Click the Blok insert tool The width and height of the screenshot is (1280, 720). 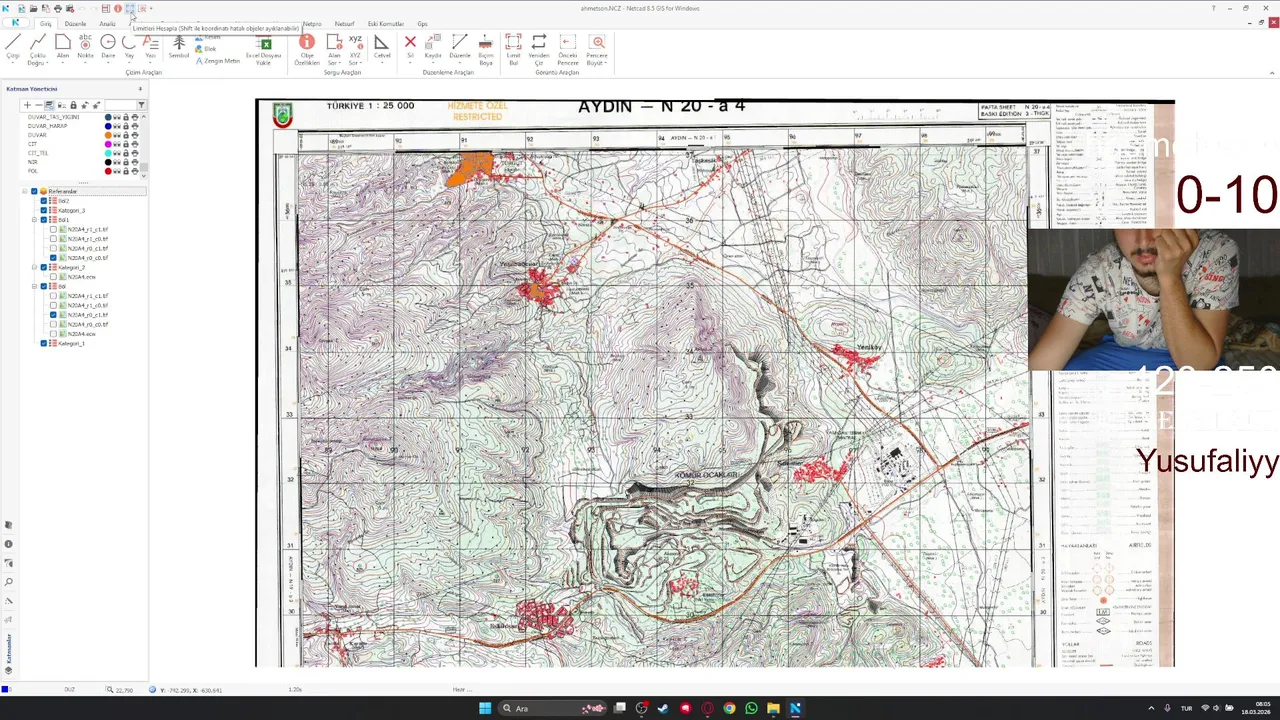(205, 49)
